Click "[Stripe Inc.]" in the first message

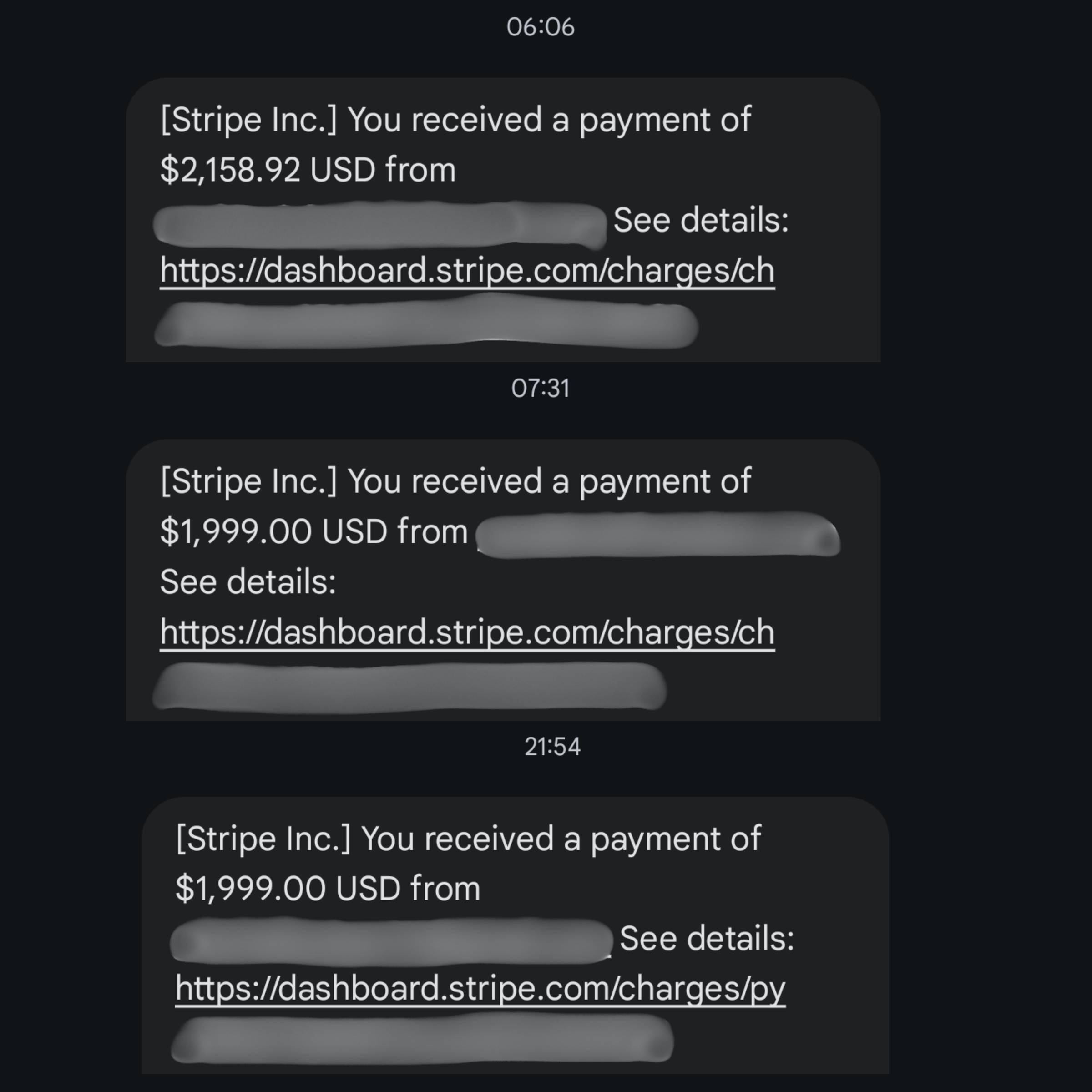tap(248, 120)
